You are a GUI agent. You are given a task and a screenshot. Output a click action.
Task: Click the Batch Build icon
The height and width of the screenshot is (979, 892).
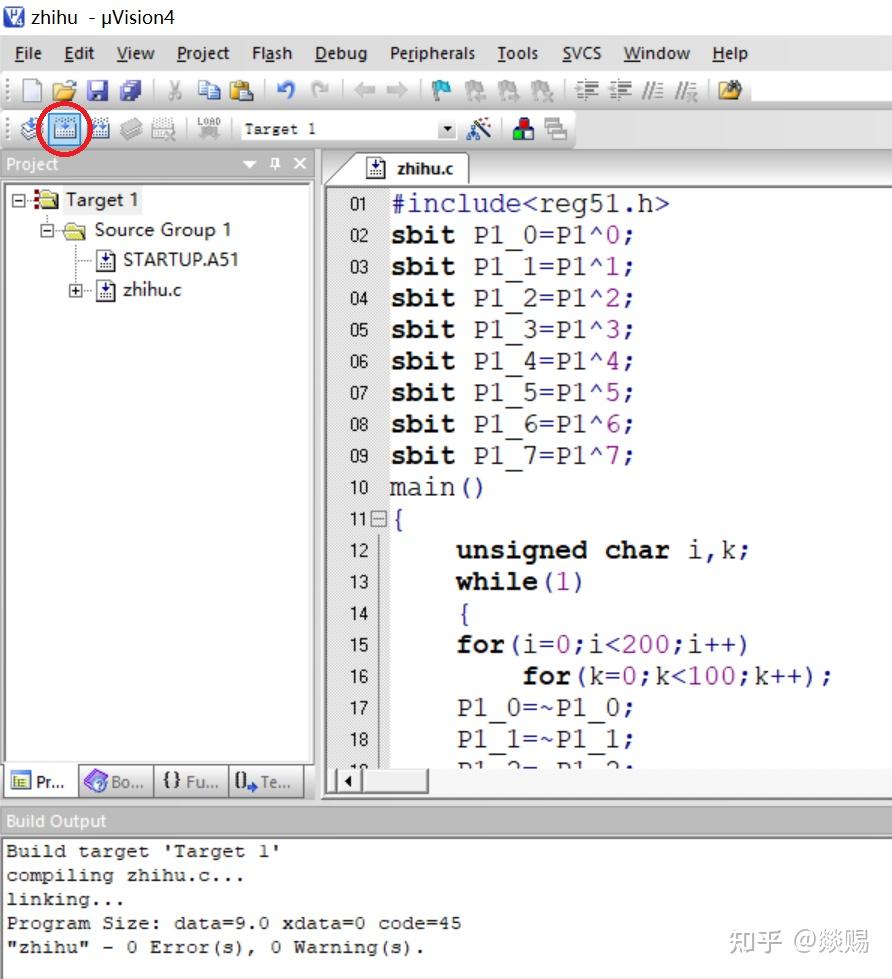point(131,129)
